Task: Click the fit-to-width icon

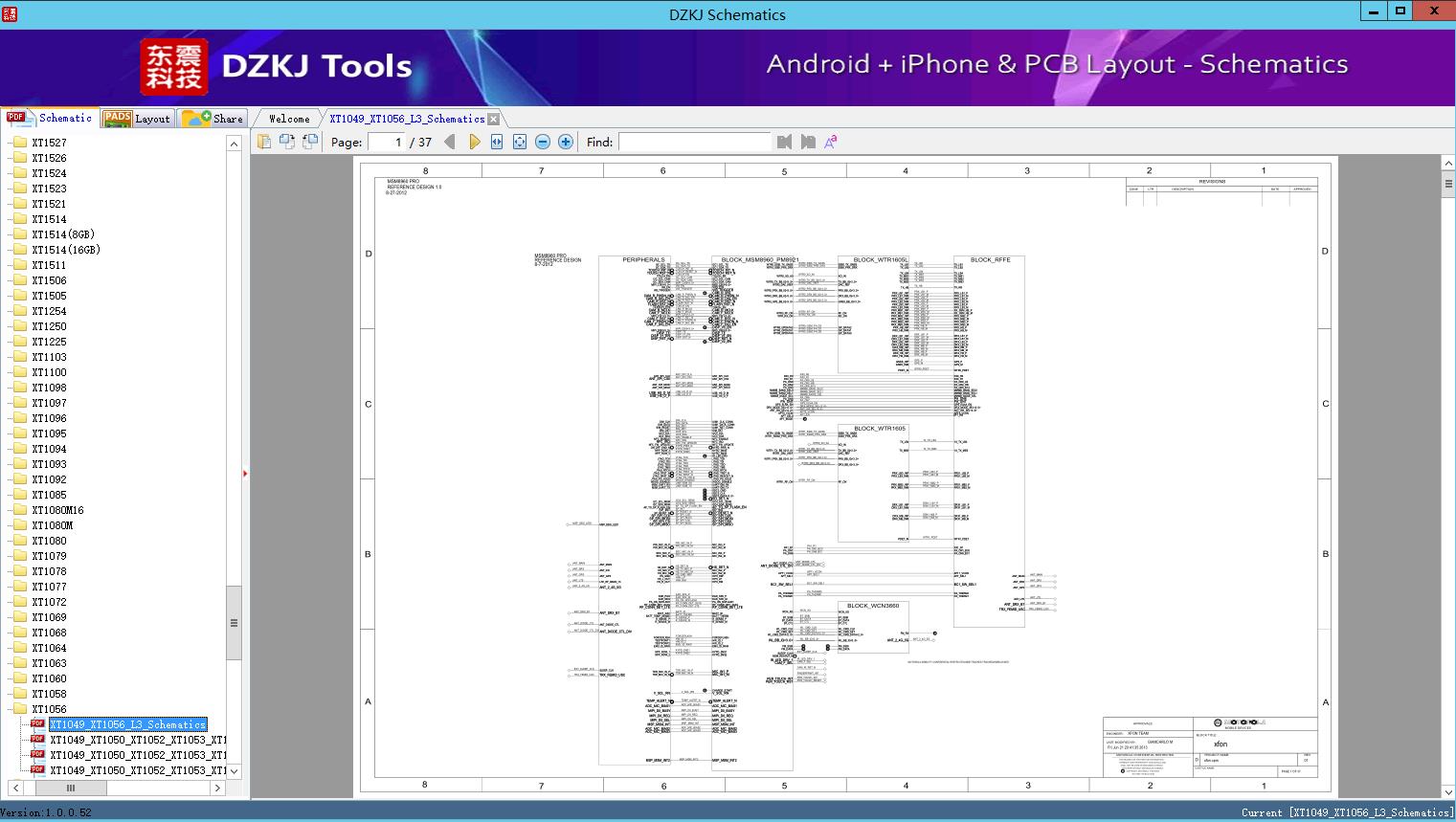Action: pos(497,142)
